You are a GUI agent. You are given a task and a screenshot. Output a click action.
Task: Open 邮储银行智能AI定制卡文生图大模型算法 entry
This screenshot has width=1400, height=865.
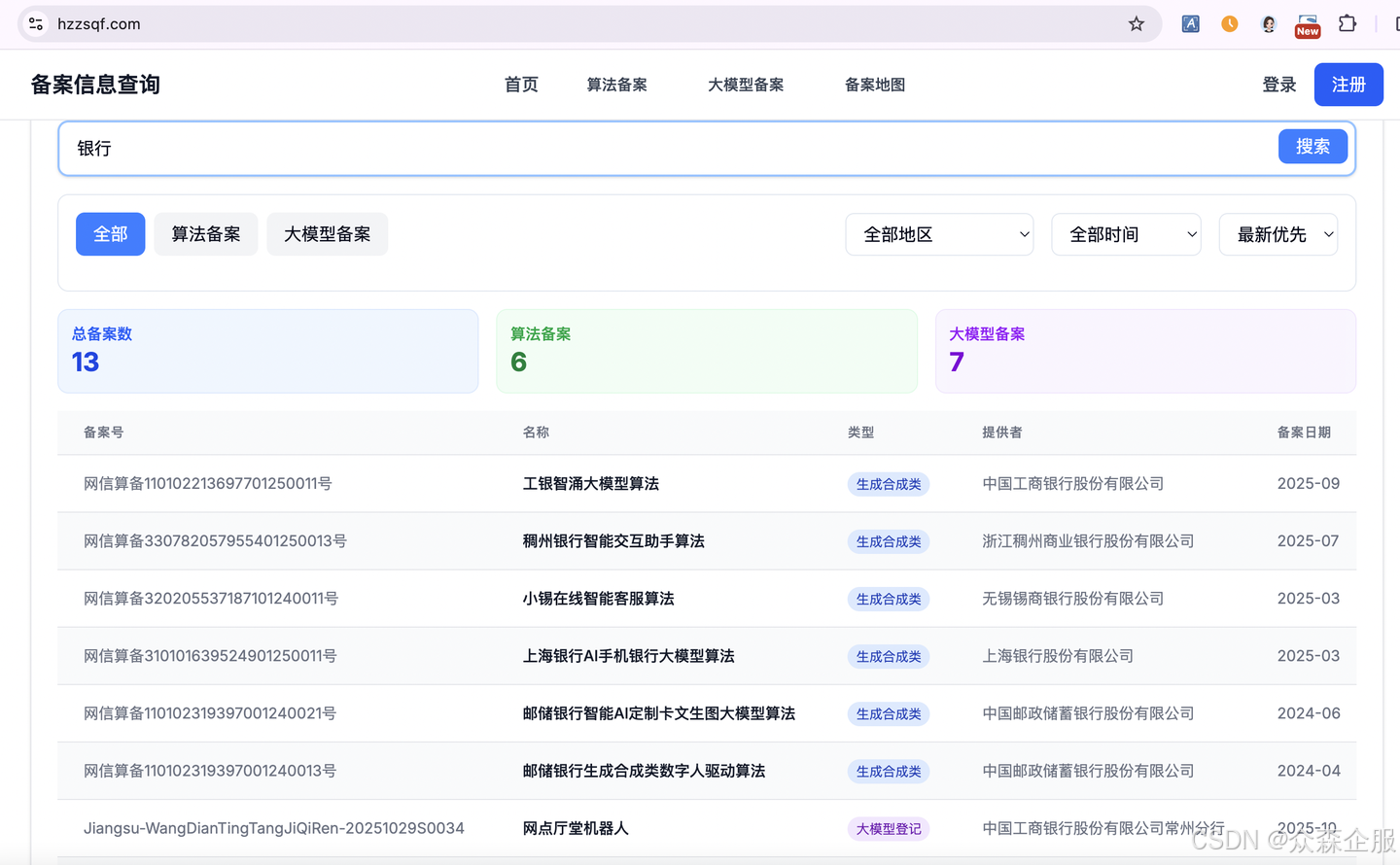pyautogui.click(x=659, y=713)
